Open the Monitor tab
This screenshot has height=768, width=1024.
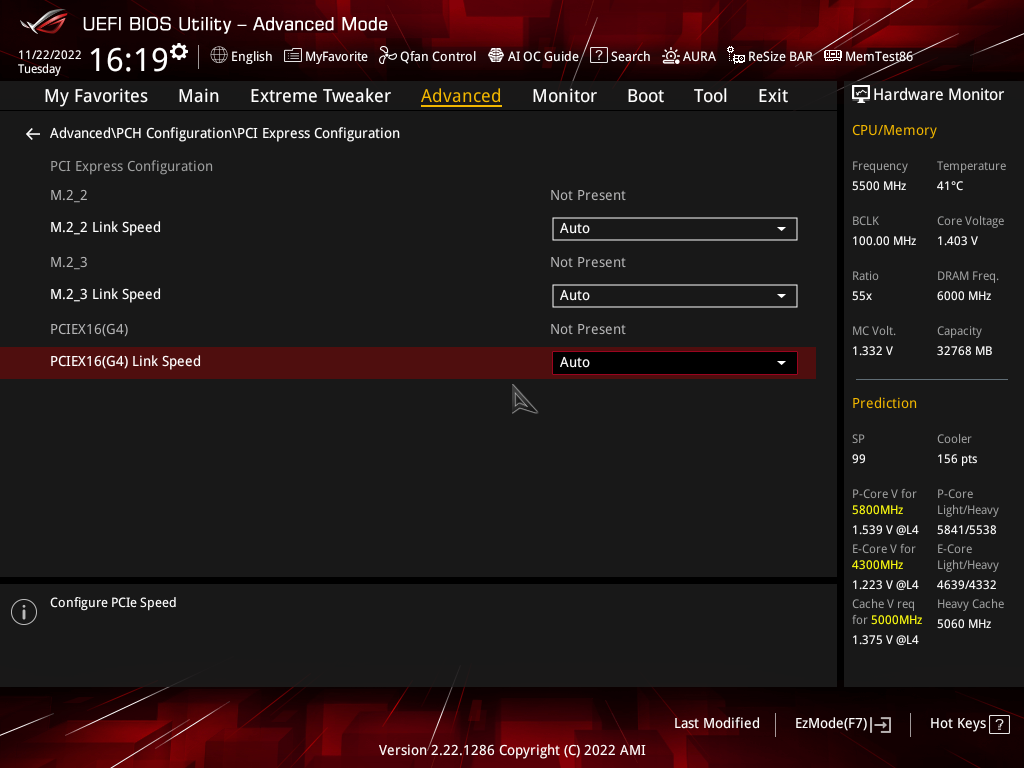tap(564, 96)
